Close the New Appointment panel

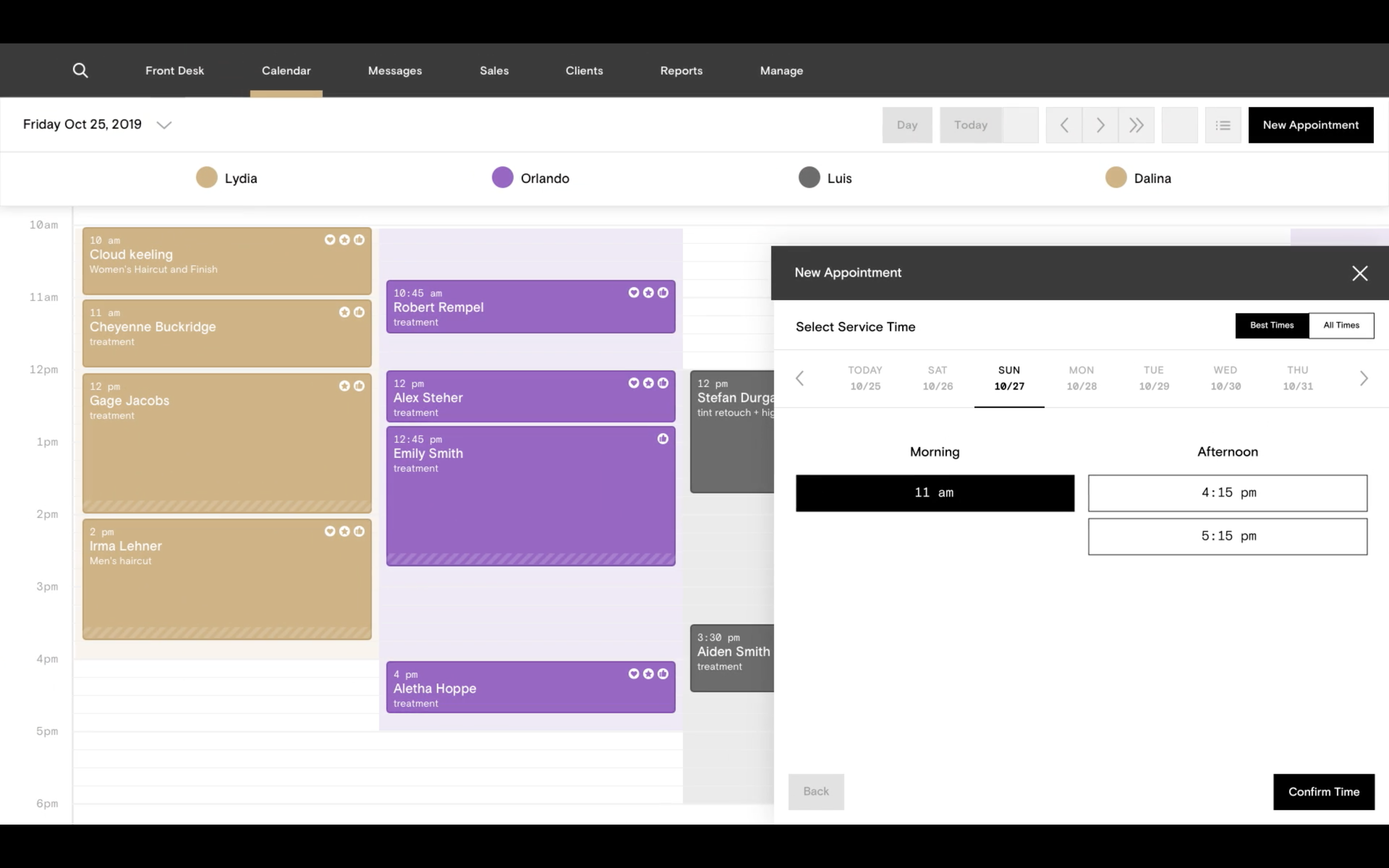coord(1359,273)
